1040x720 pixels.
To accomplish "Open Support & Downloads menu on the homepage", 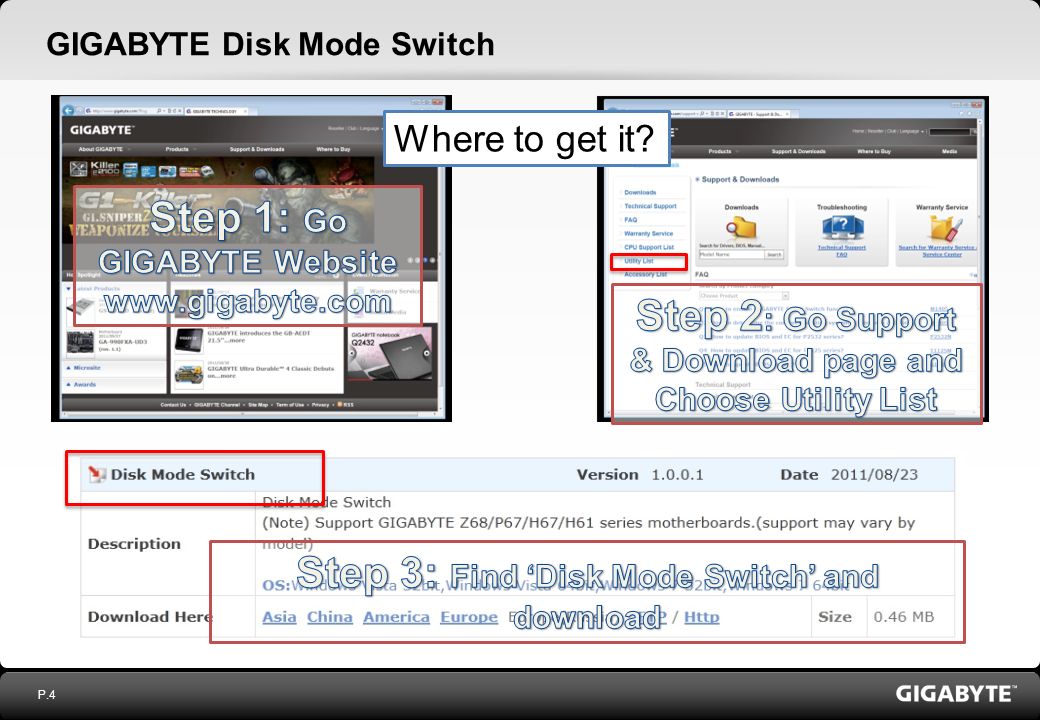I will (x=257, y=149).
